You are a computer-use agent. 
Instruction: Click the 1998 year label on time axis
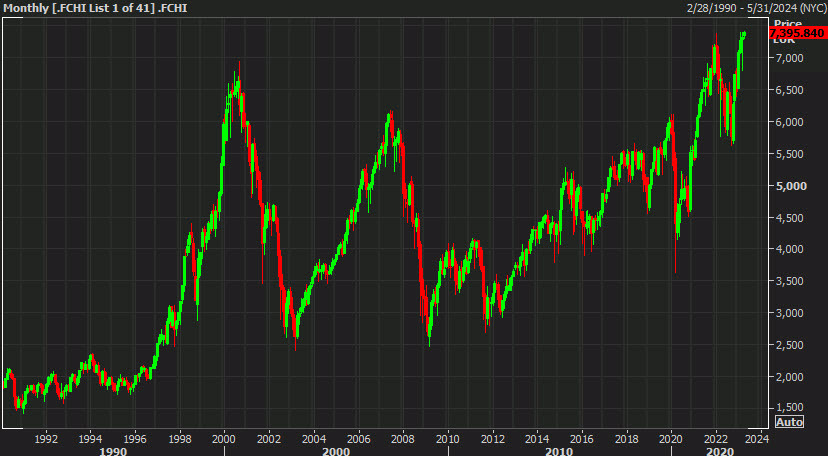point(180,438)
